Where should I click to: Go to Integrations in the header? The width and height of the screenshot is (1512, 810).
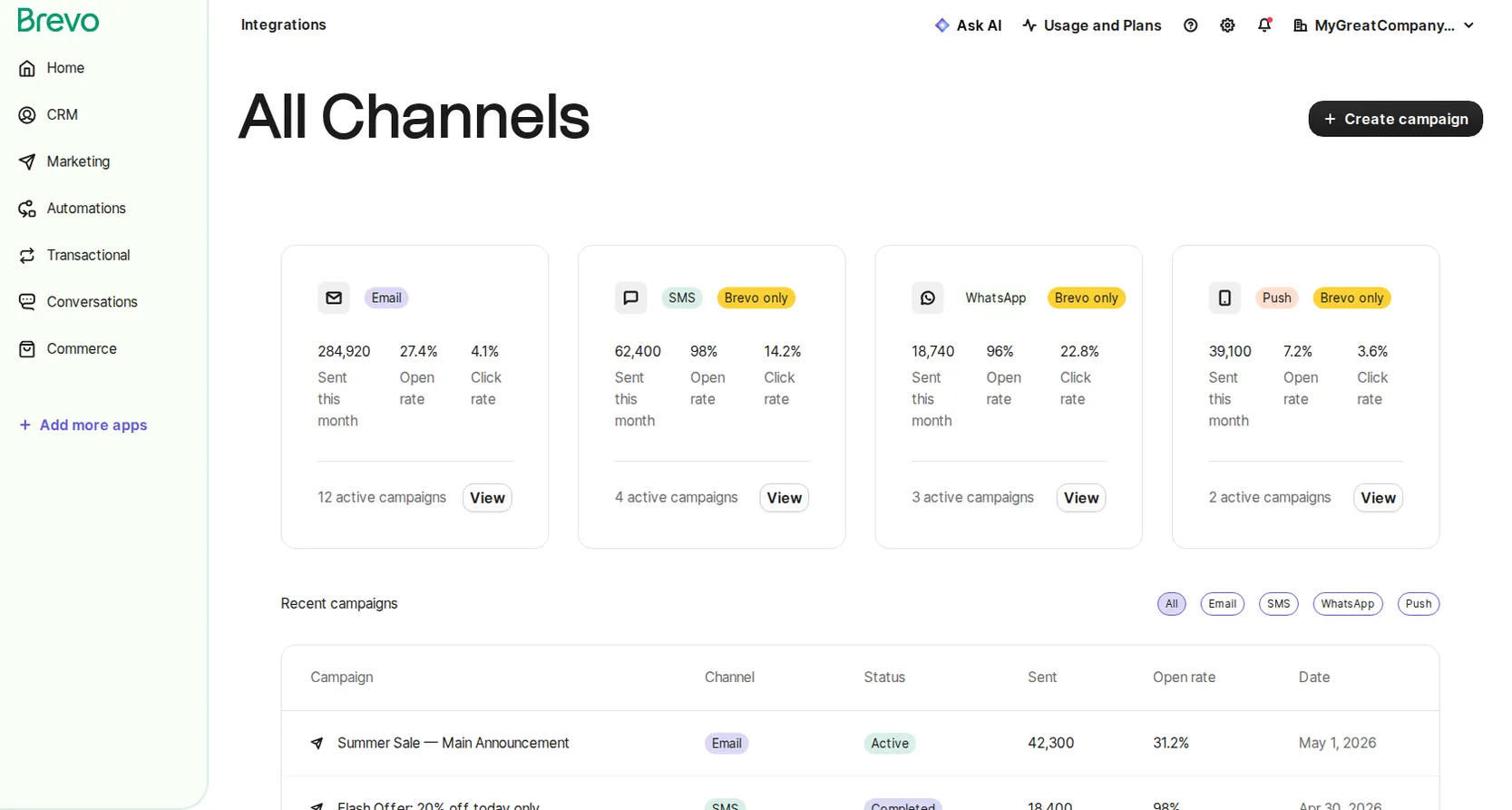click(x=284, y=24)
